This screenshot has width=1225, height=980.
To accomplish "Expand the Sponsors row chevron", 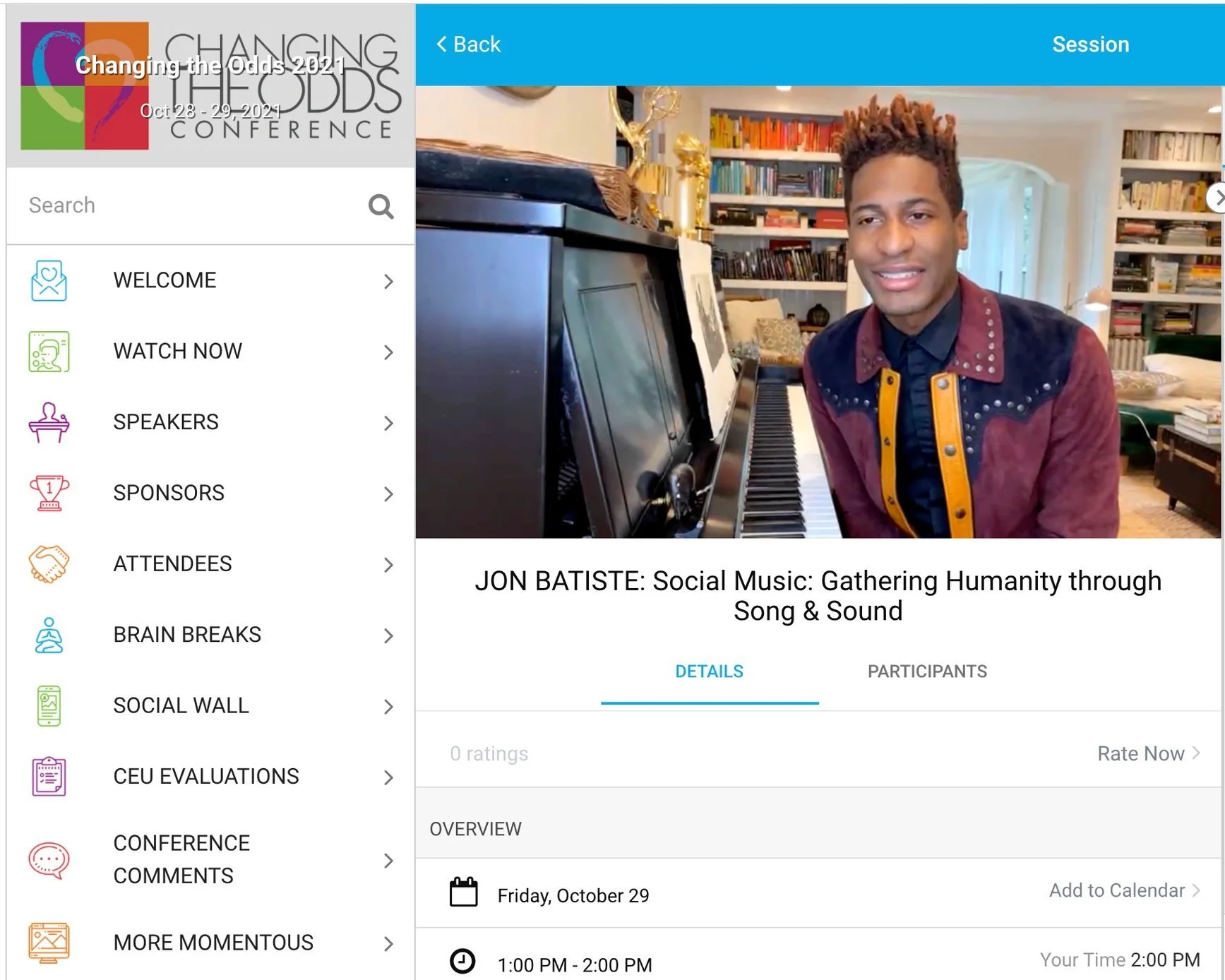I will 388,494.
